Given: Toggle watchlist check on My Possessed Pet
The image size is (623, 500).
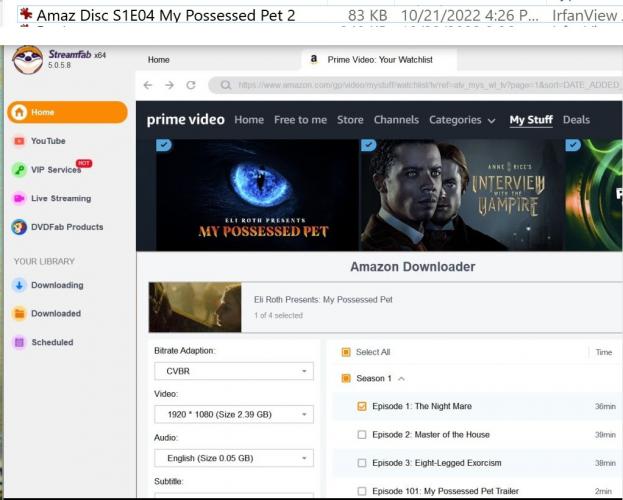Looking at the screenshot, I should [x=163, y=145].
